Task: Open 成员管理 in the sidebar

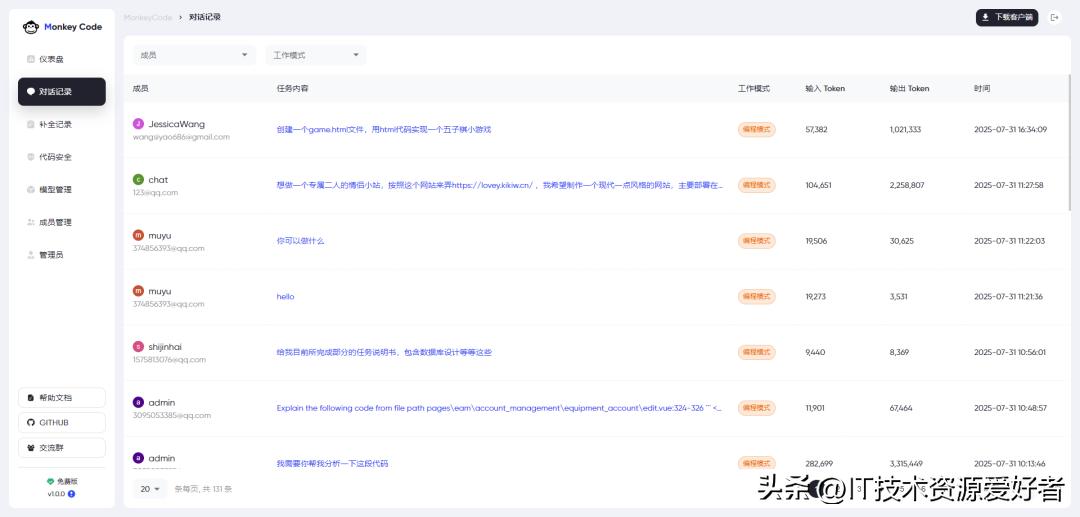Action: 62,222
